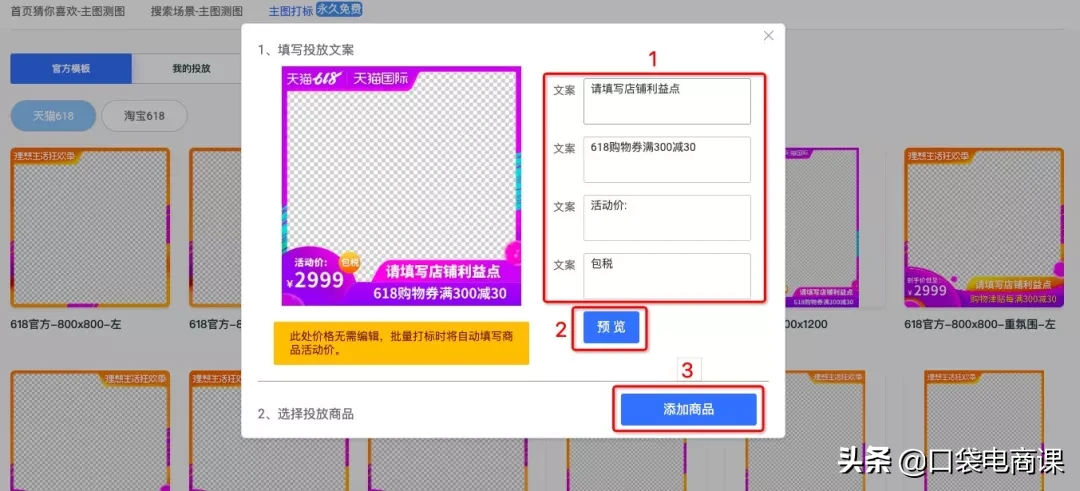
Task: Click the 添加商品 button
Action: (689, 410)
